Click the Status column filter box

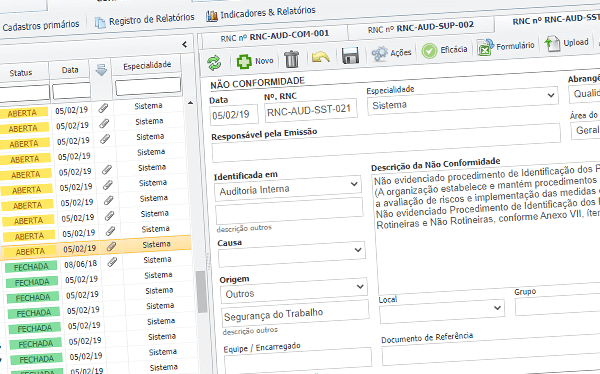coord(24,94)
